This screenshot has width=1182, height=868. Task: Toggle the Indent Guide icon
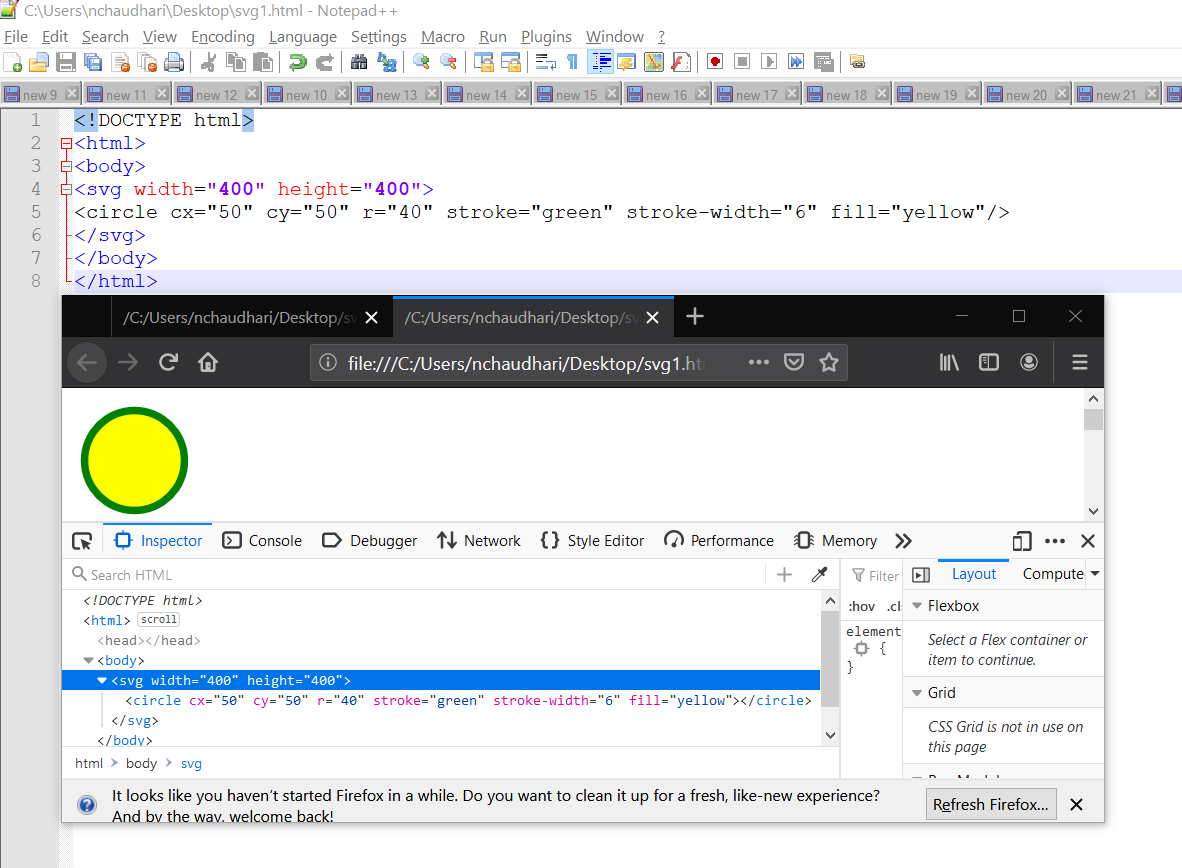[601, 62]
